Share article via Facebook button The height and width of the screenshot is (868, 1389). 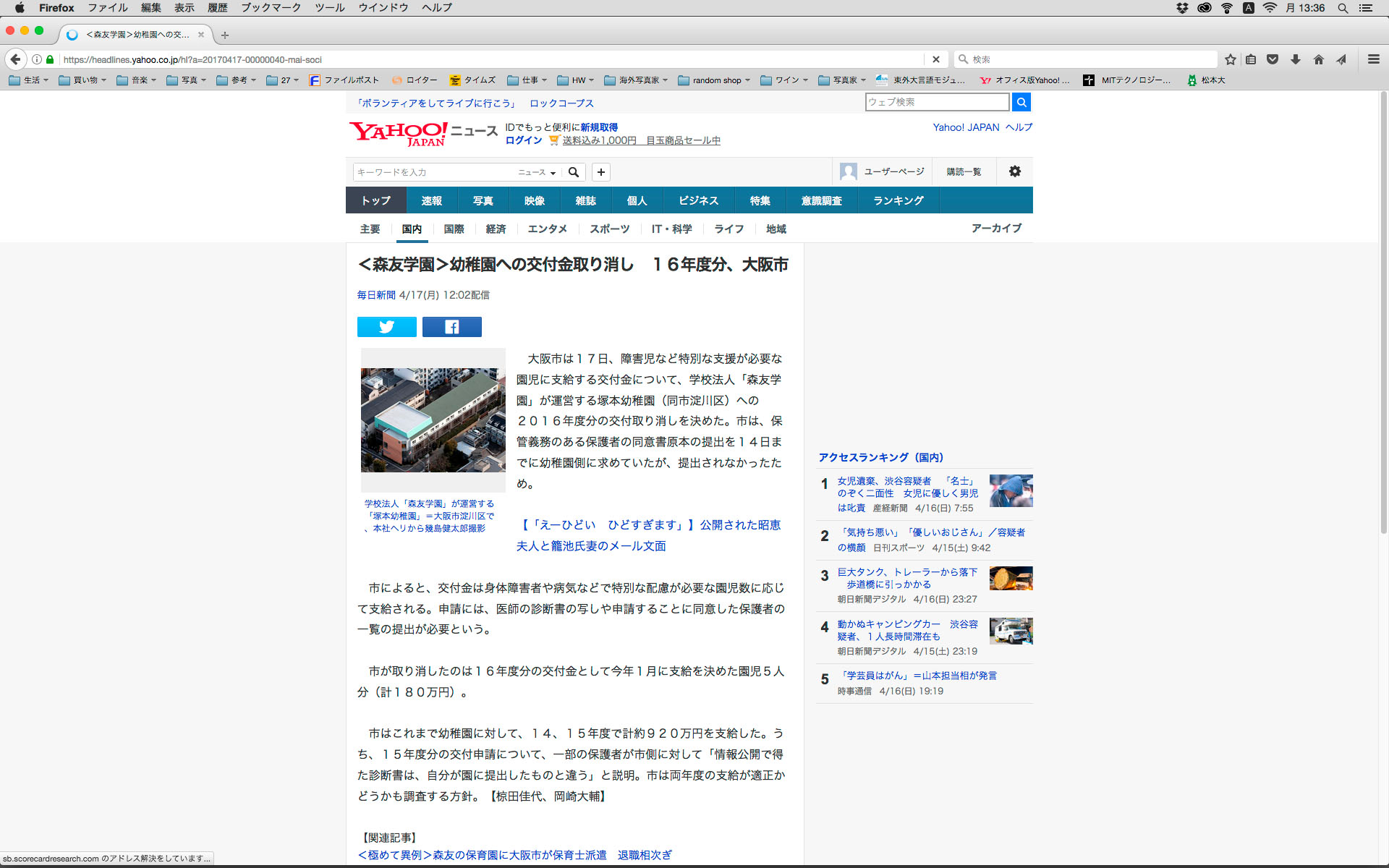point(451,327)
